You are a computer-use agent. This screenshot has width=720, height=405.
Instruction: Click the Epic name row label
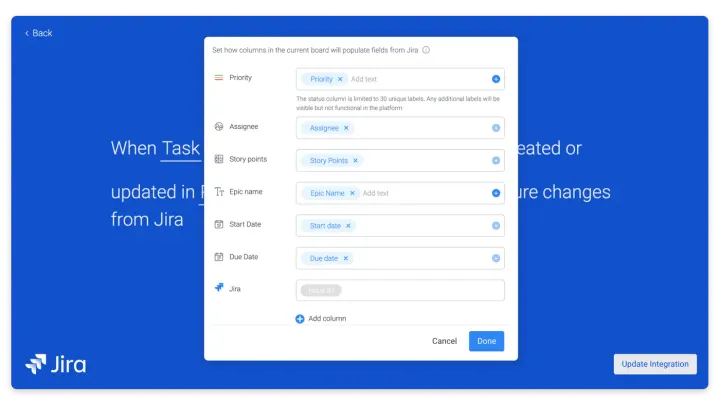(246, 192)
